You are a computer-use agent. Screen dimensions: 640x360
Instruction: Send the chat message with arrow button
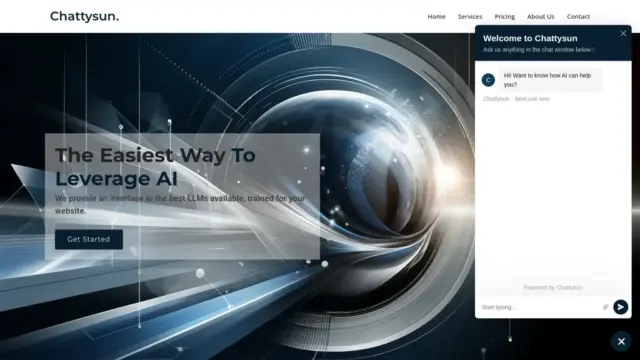click(x=620, y=307)
